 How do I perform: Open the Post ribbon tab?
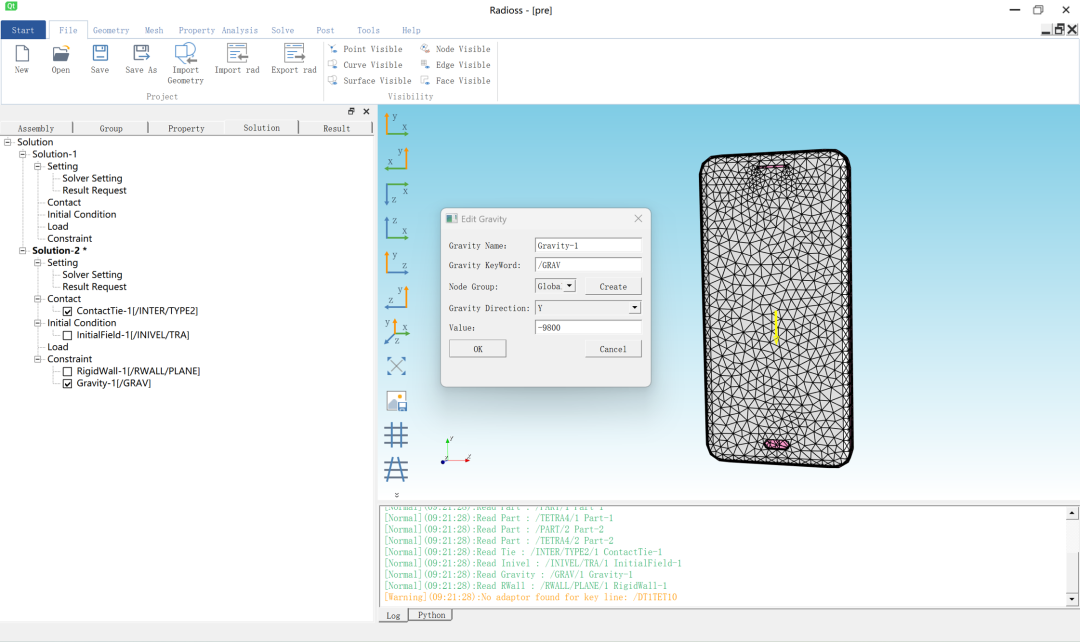[x=325, y=30]
